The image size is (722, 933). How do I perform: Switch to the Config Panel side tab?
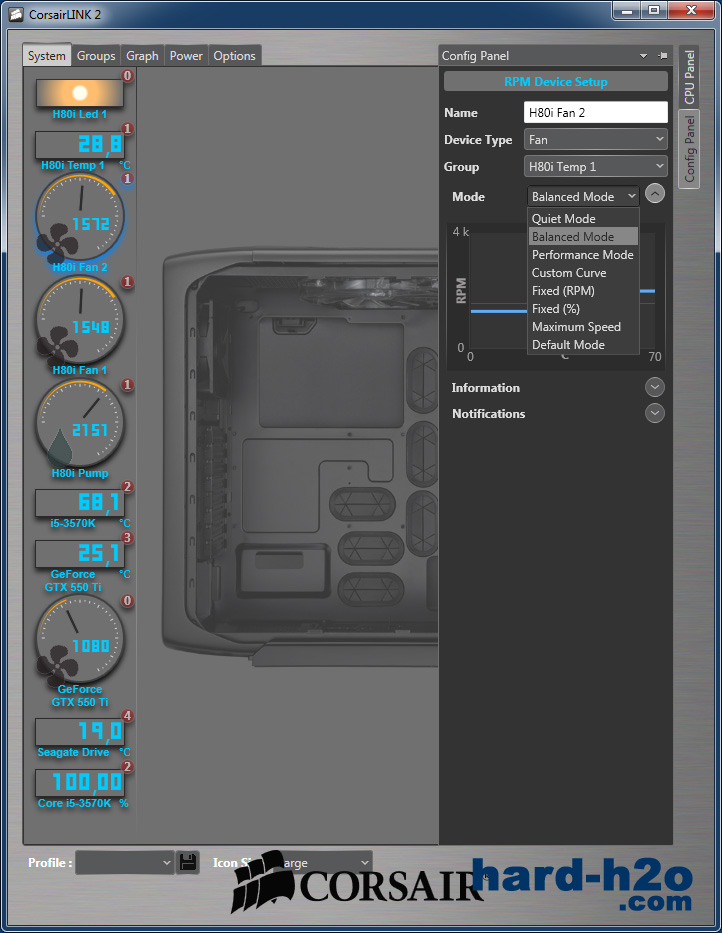pos(689,149)
